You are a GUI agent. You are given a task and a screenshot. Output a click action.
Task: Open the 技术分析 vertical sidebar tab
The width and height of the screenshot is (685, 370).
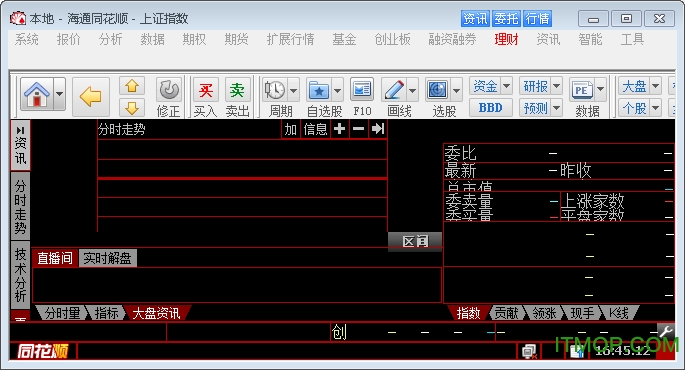pyautogui.click(x=21, y=275)
